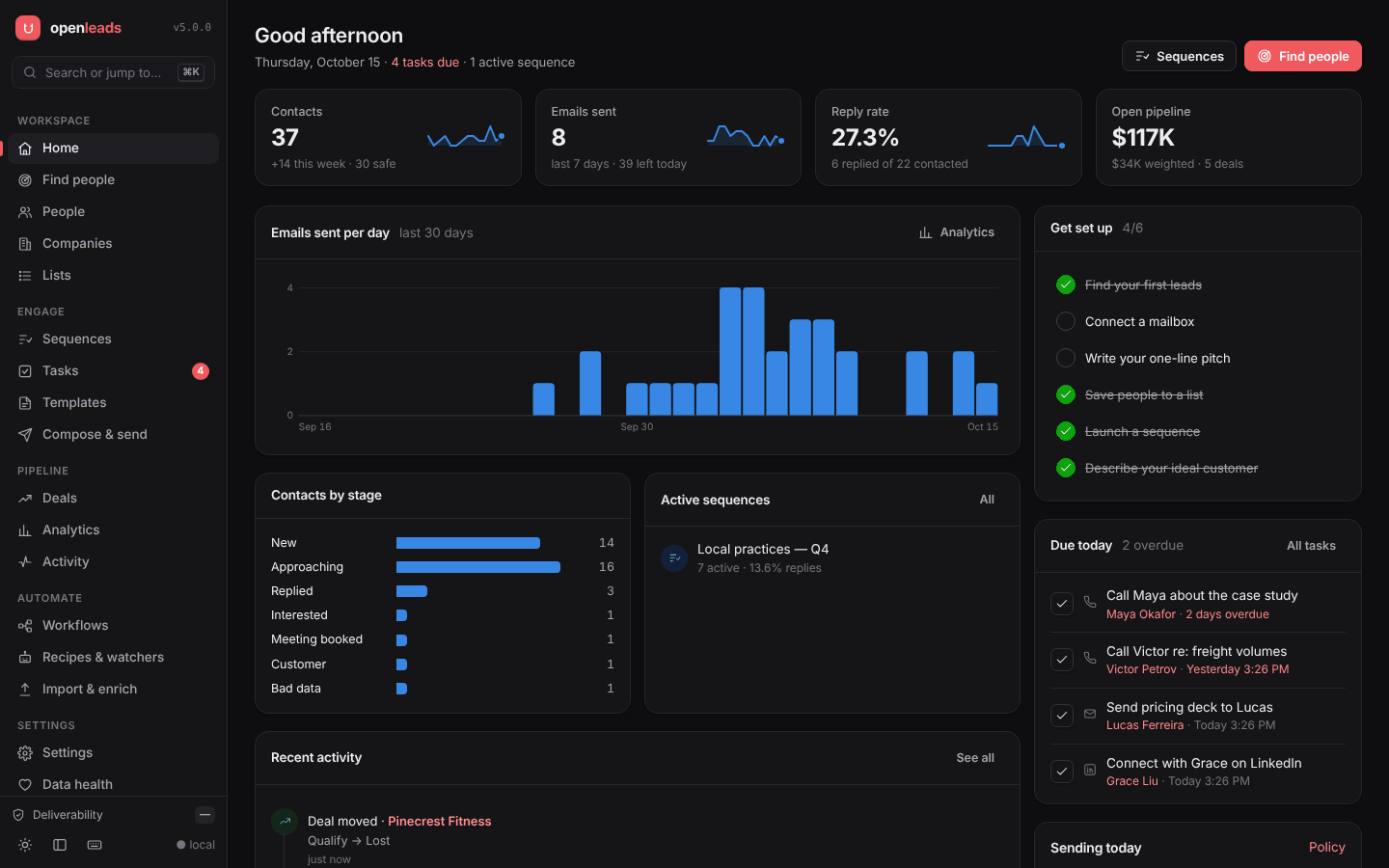Toggle the light/dark theme sun icon
Image resolution: width=1389 pixels, height=868 pixels.
(x=25, y=845)
